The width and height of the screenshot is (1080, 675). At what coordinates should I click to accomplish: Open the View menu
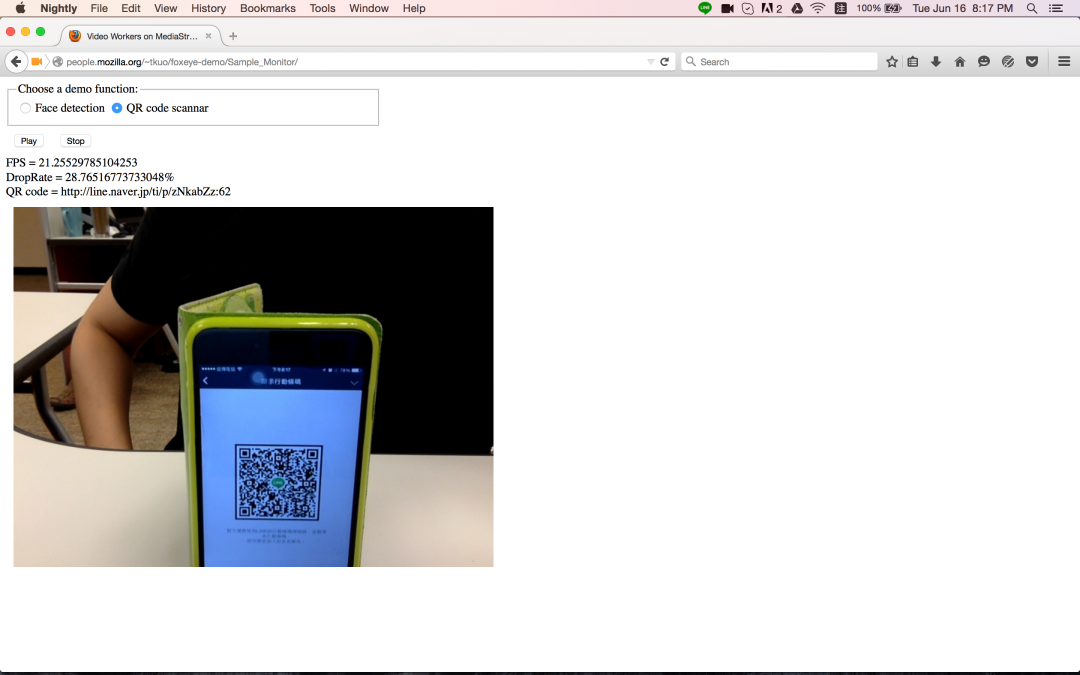[165, 8]
